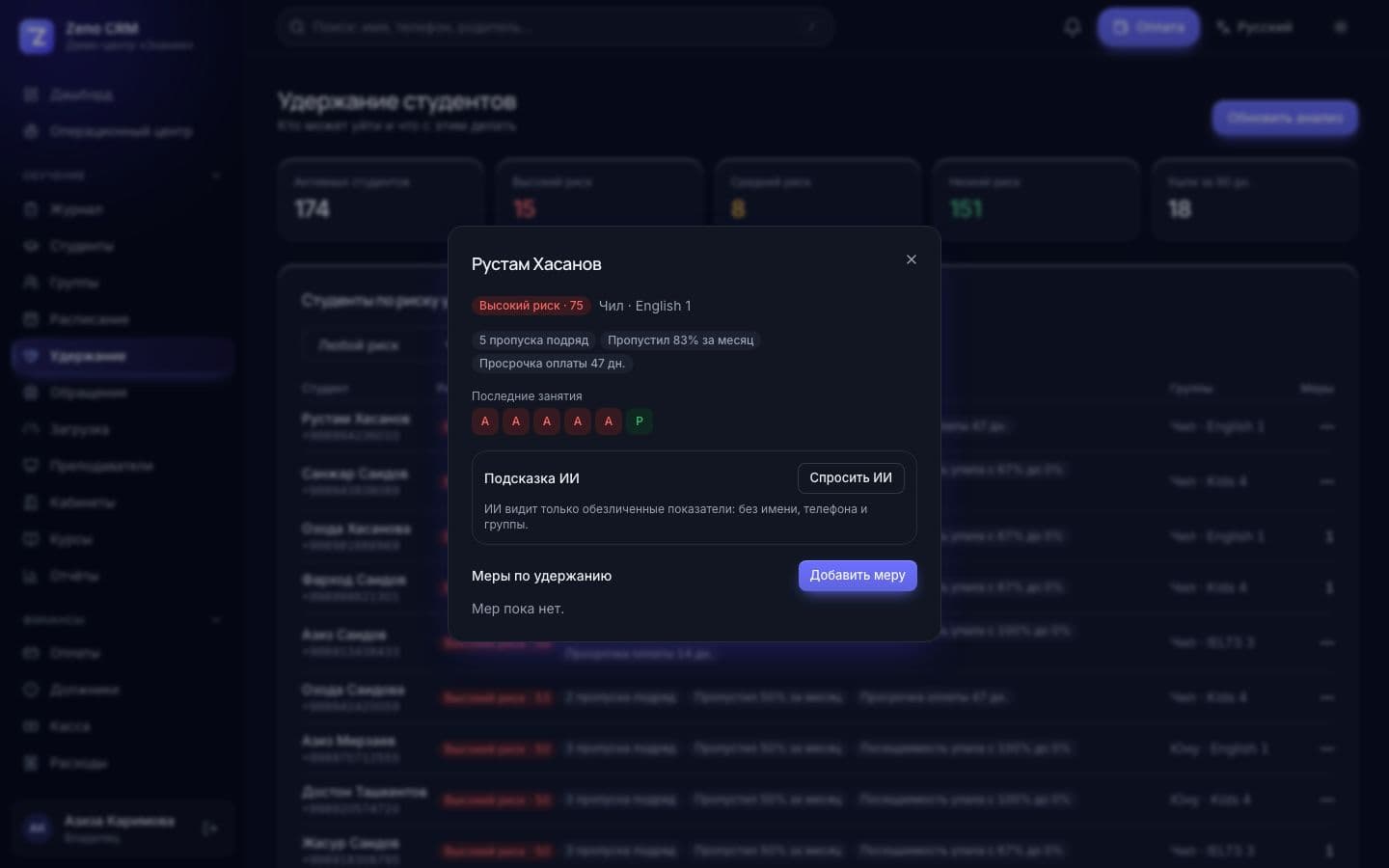1389x868 pixels.
Task: Focus the search field in the top bar
Action: 556,27
